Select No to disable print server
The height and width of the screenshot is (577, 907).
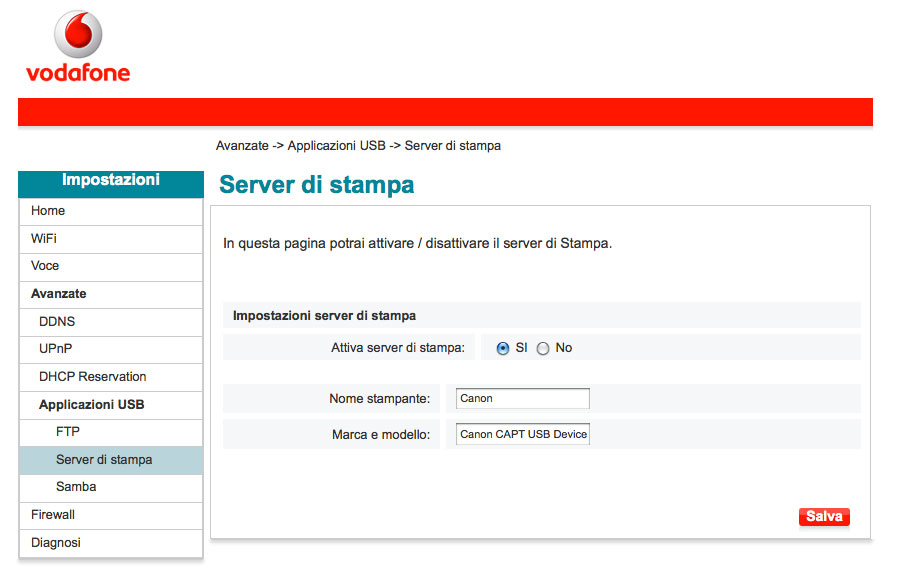pyautogui.click(x=543, y=349)
